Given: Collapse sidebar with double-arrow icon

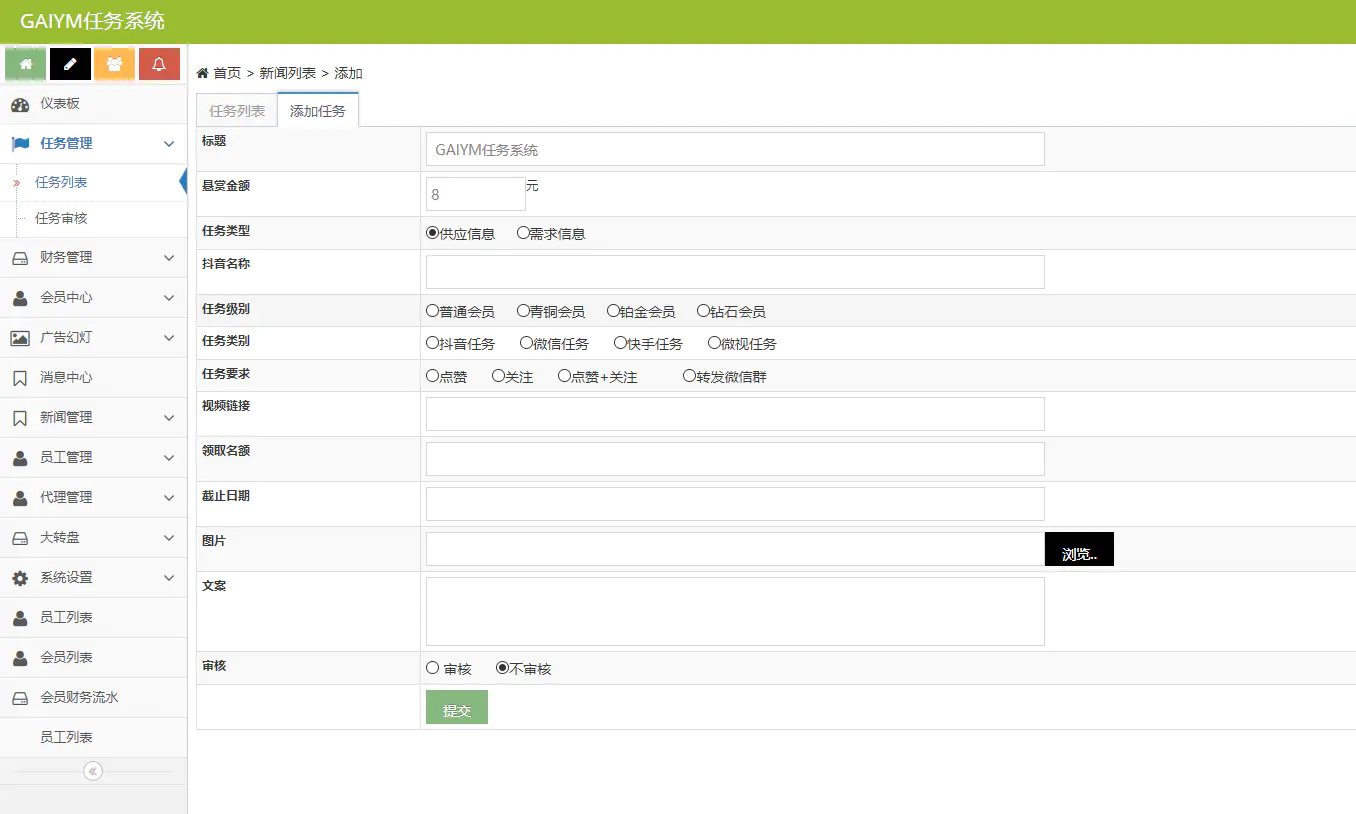Looking at the screenshot, I should 93,771.
